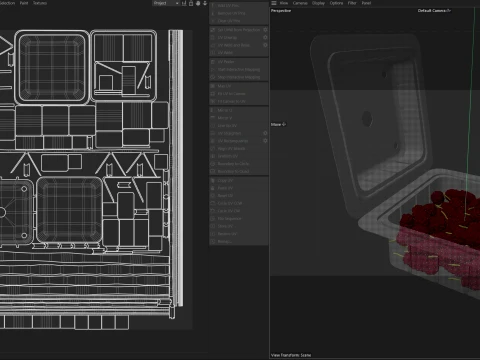Click the Fit UV to Canvas icon
This screenshot has width=480, height=360.
[213, 94]
